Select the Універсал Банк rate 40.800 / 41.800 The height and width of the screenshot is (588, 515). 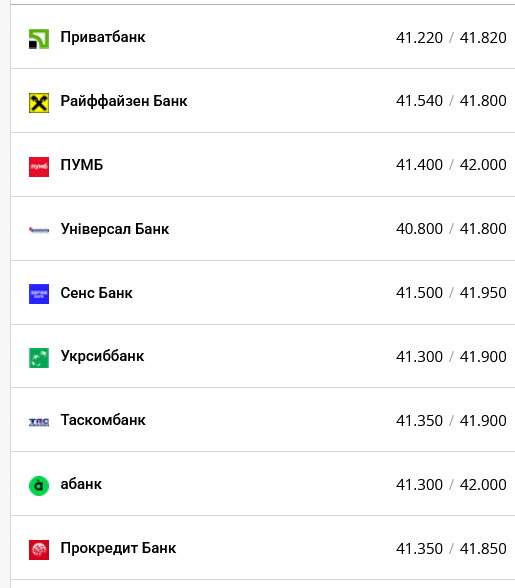point(451,229)
